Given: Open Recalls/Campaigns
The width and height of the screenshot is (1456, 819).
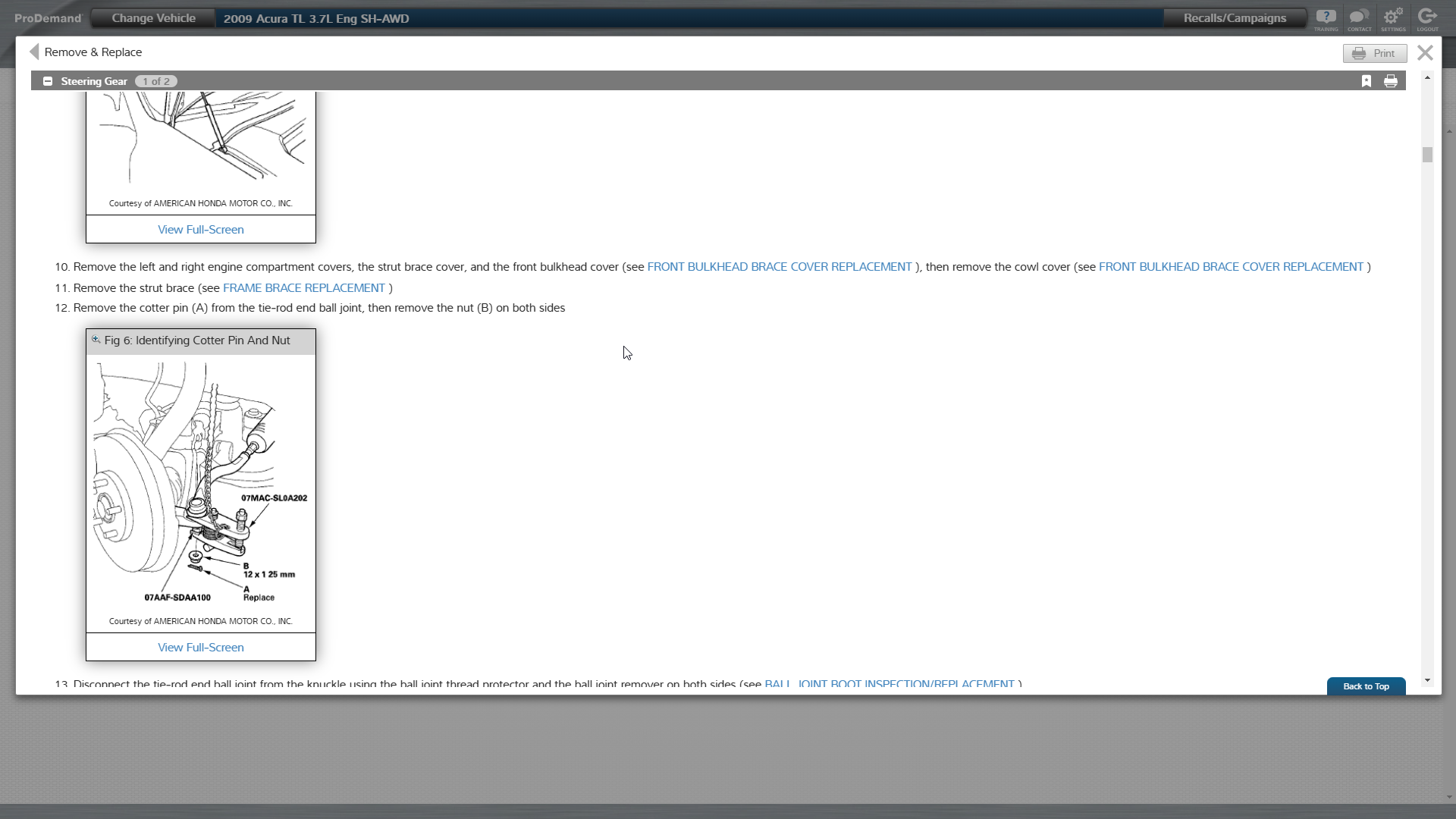Looking at the screenshot, I should (x=1235, y=18).
